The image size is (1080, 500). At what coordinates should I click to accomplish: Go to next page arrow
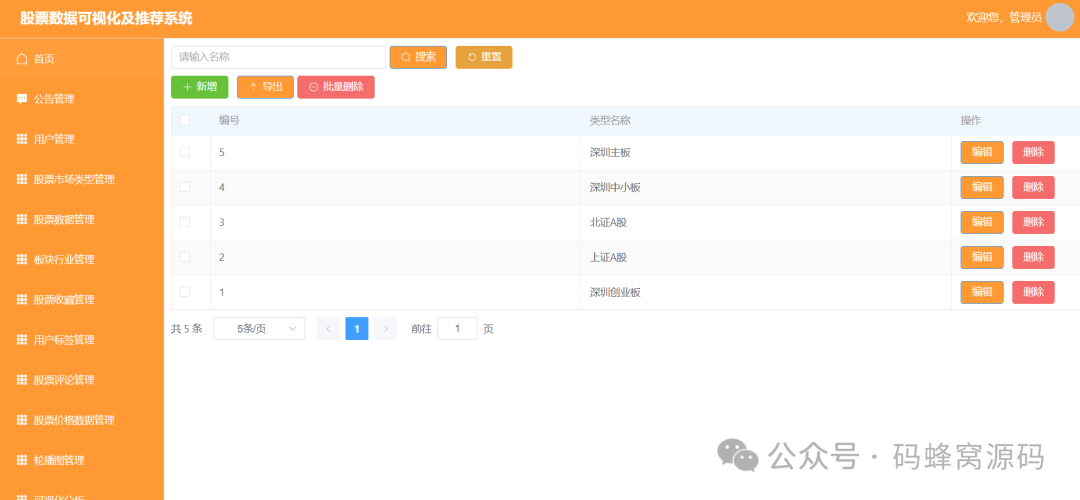point(386,329)
